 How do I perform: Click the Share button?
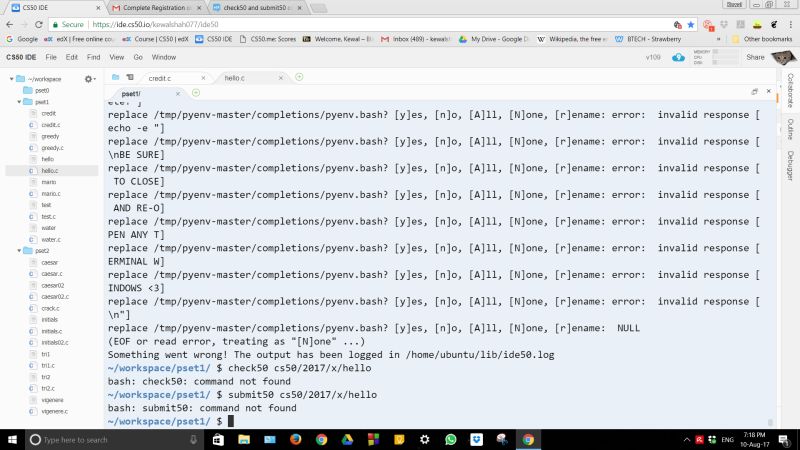pyautogui.click(x=755, y=58)
